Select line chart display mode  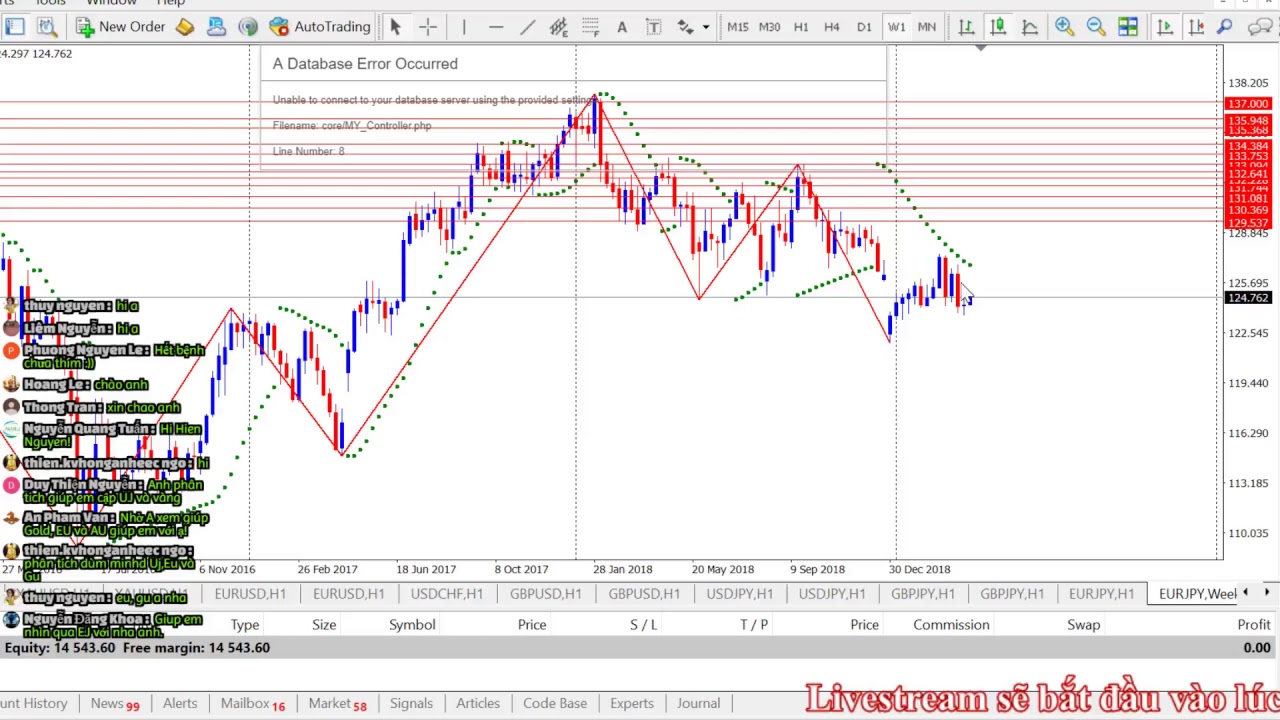click(1030, 27)
